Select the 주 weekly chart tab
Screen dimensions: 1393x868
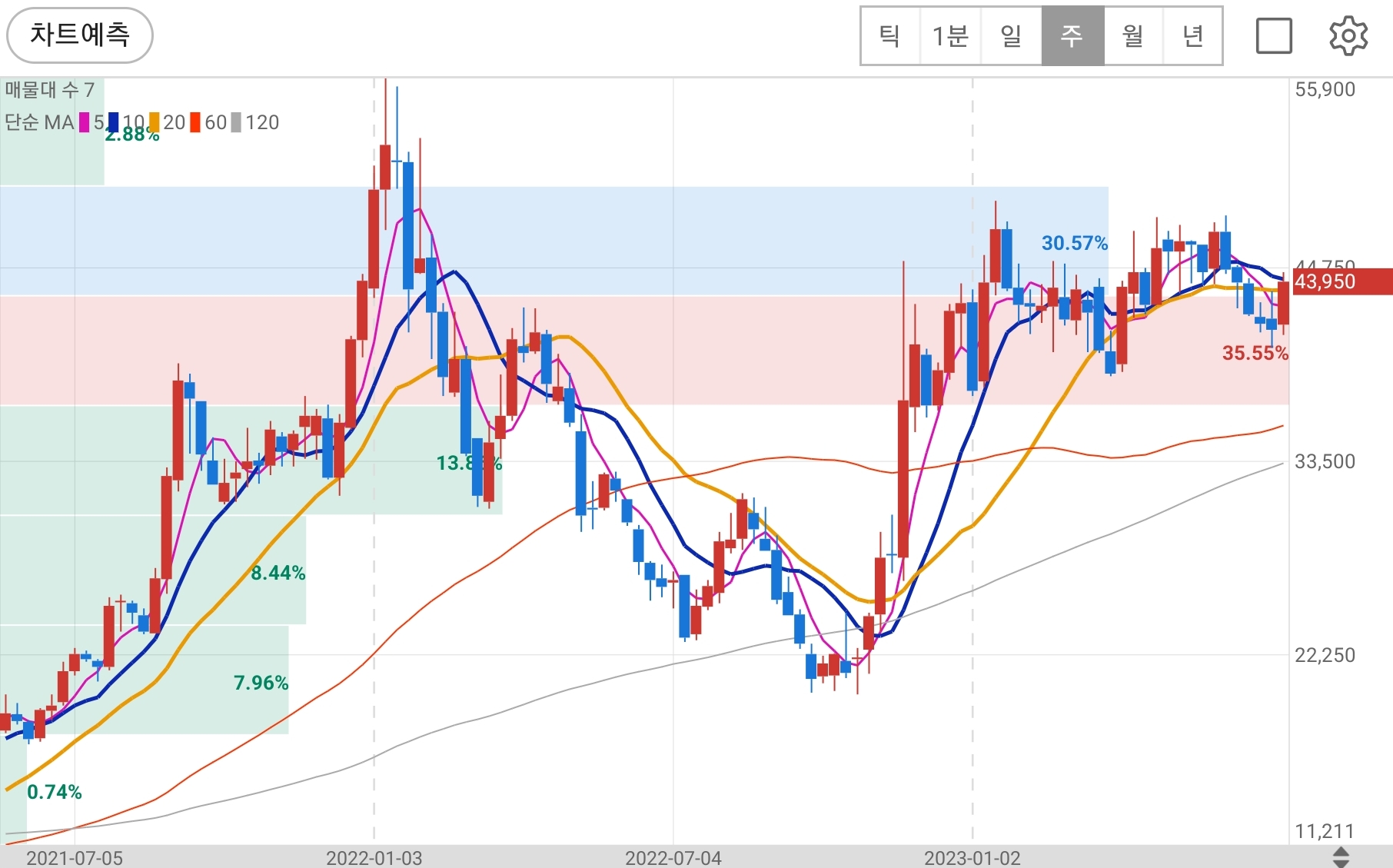point(1072,36)
